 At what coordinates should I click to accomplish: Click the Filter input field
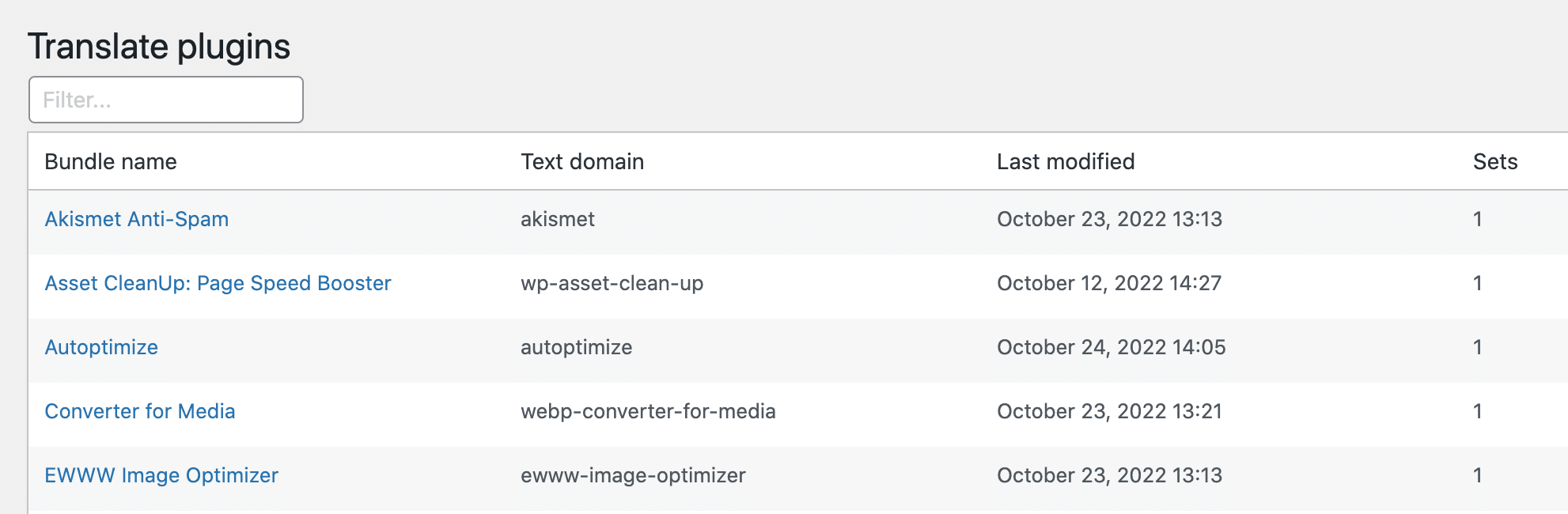166,100
